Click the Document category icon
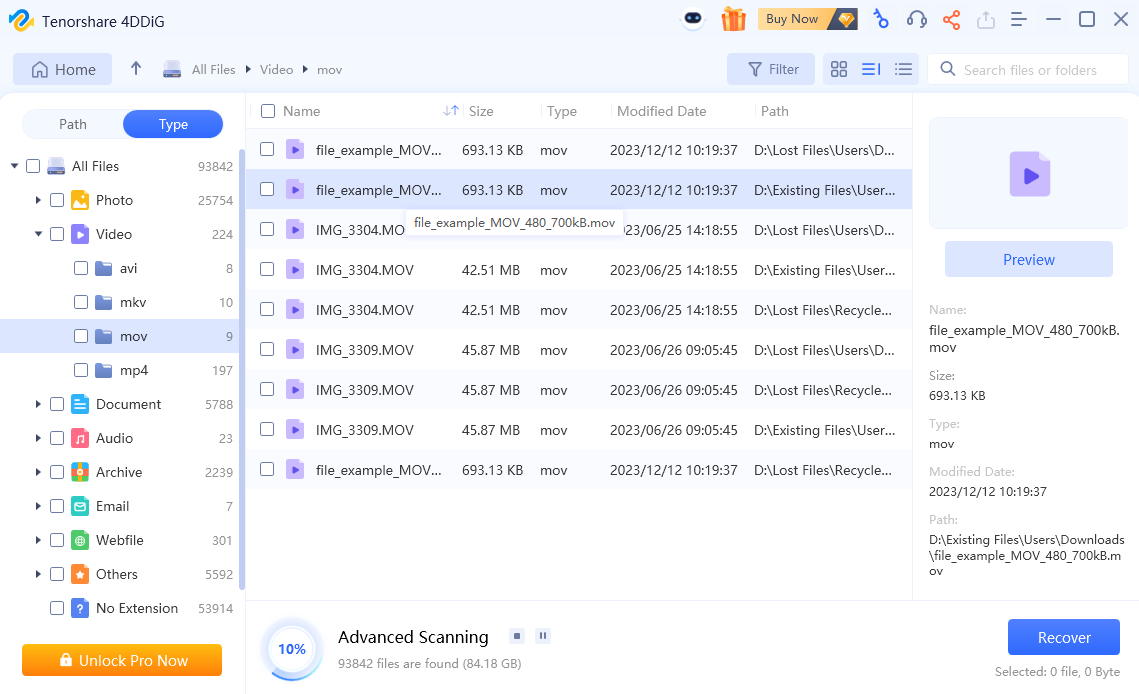 [x=80, y=405]
